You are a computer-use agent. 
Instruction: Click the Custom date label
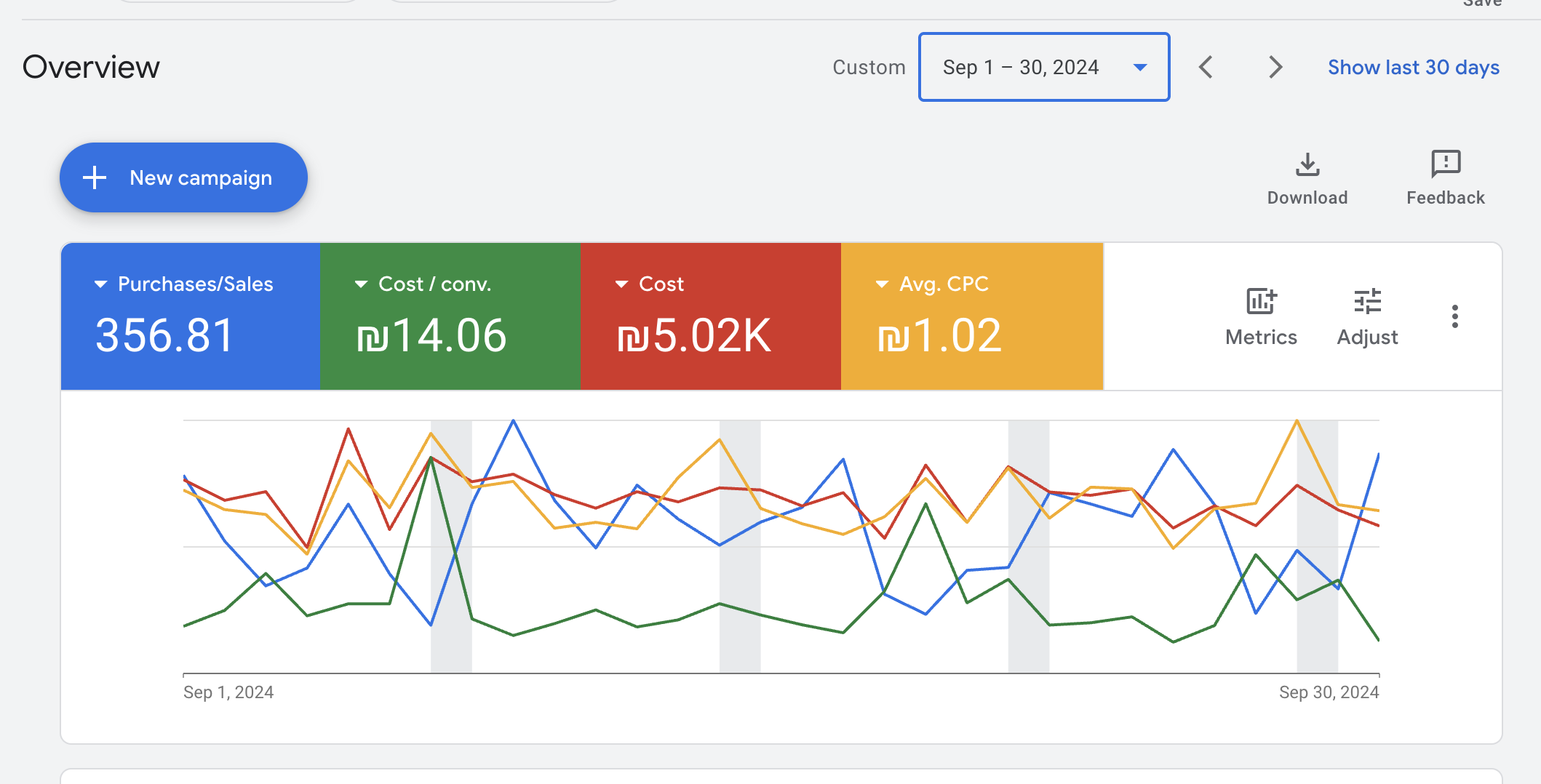(869, 67)
